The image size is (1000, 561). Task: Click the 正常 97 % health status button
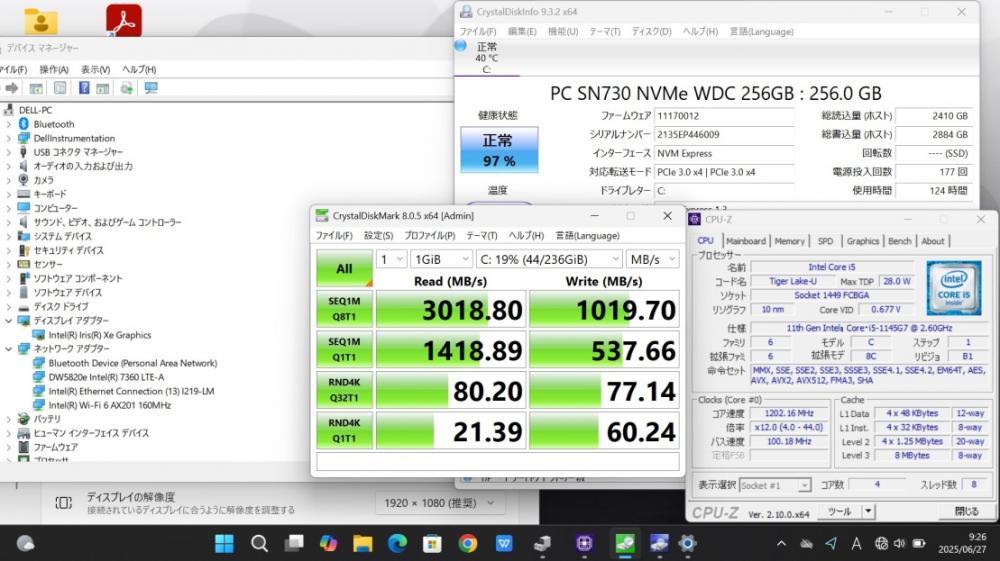[499, 150]
